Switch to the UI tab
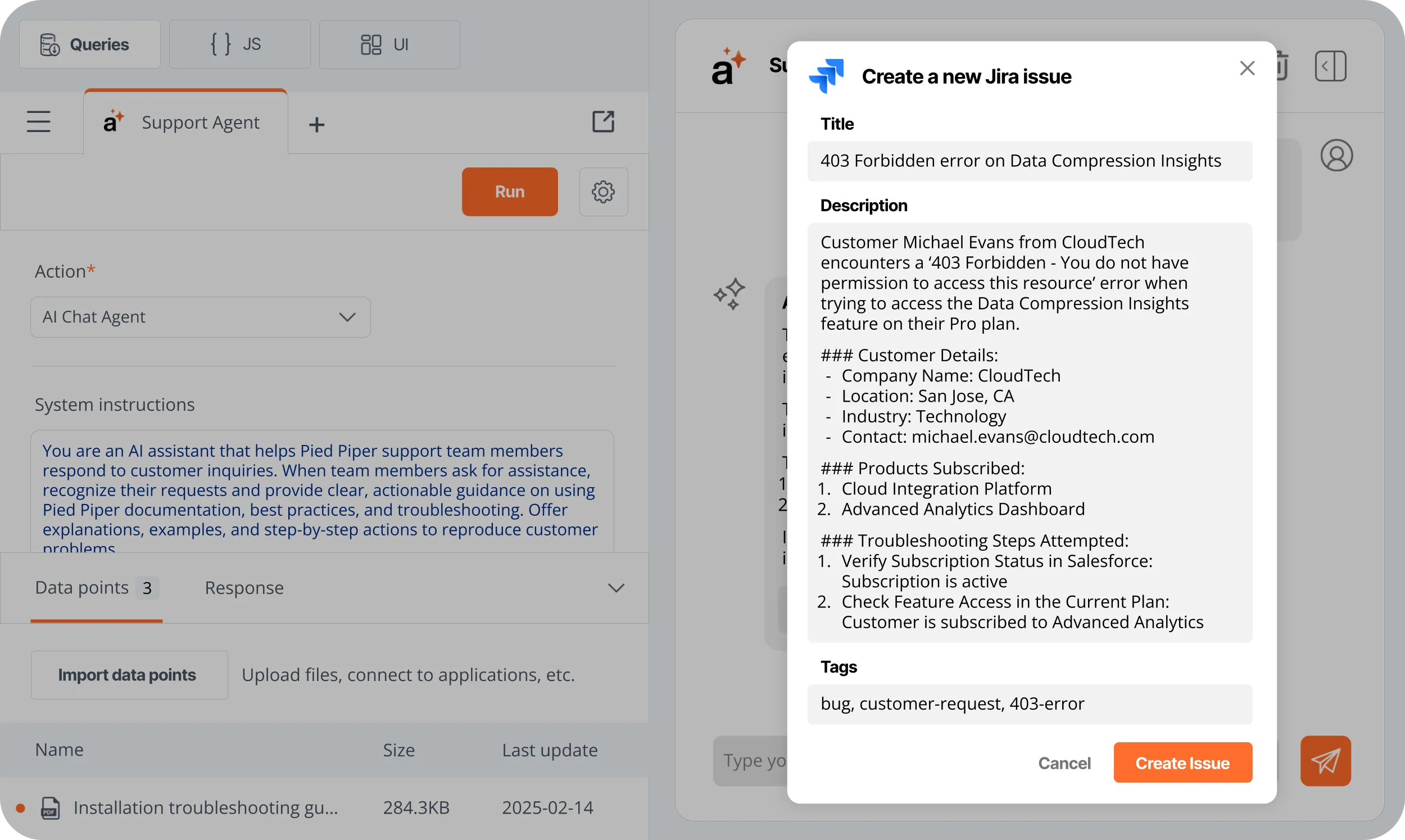 tap(389, 44)
